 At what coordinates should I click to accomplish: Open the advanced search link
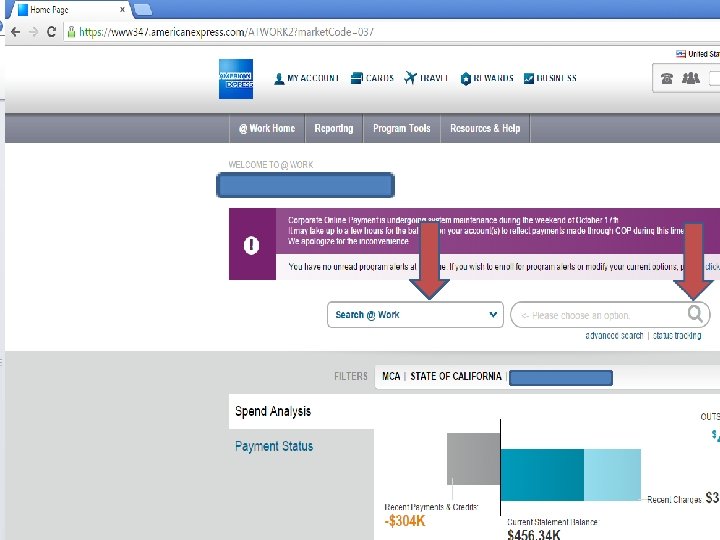pos(614,336)
